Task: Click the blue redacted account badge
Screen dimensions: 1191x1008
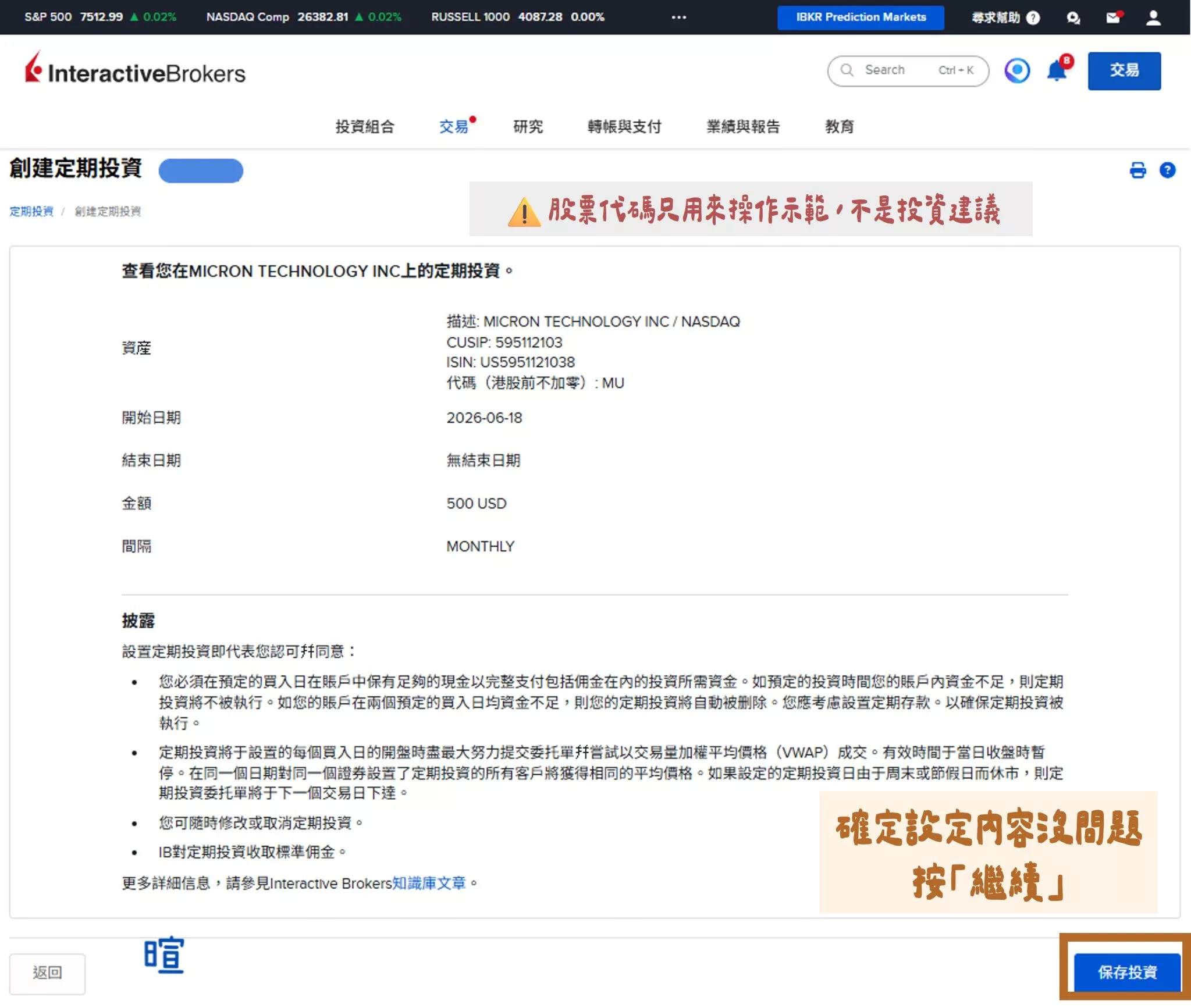Action: coord(201,170)
